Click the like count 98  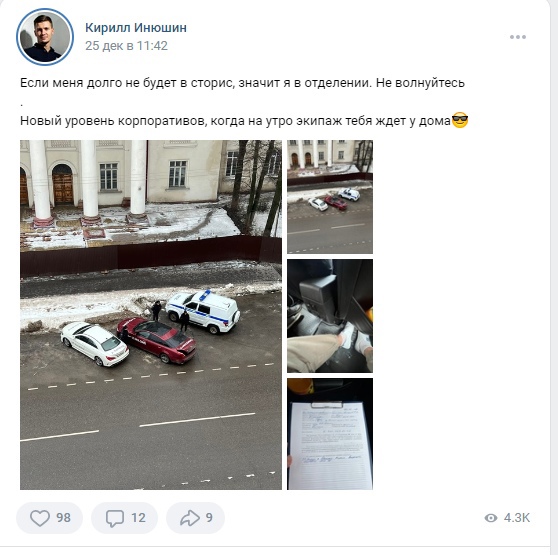[x=63, y=518]
